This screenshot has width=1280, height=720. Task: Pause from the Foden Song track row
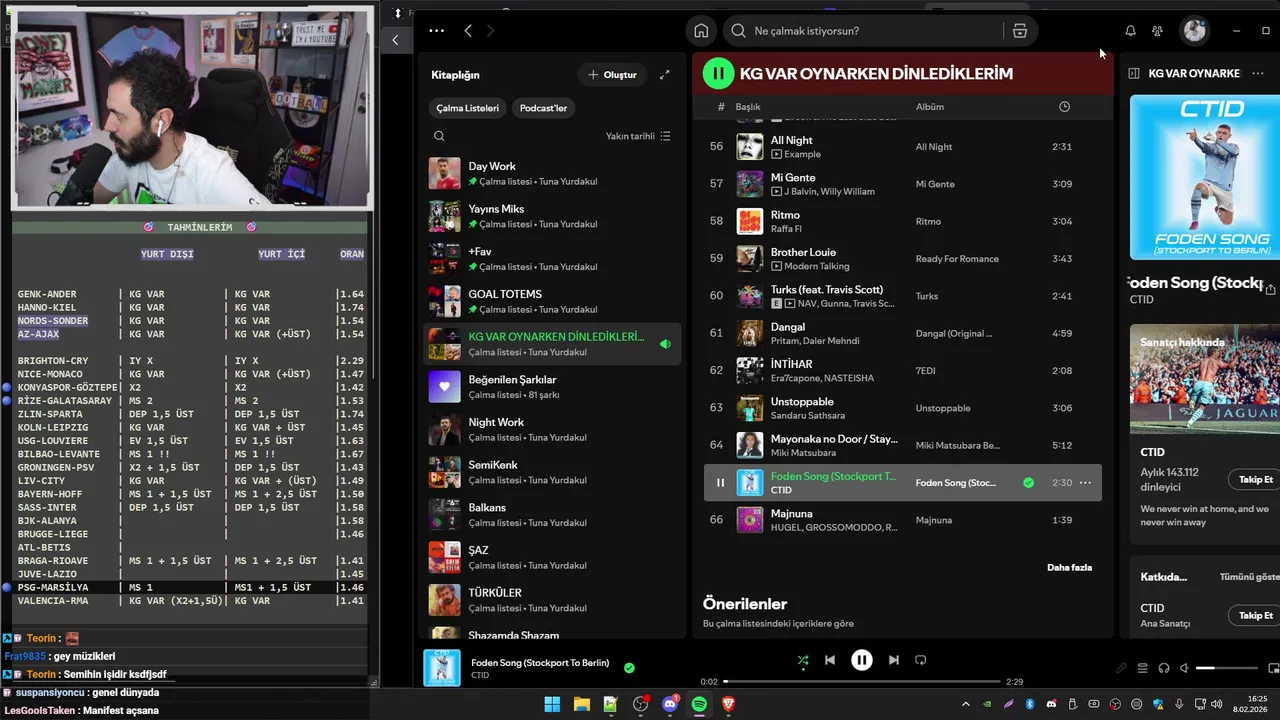pos(720,483)
